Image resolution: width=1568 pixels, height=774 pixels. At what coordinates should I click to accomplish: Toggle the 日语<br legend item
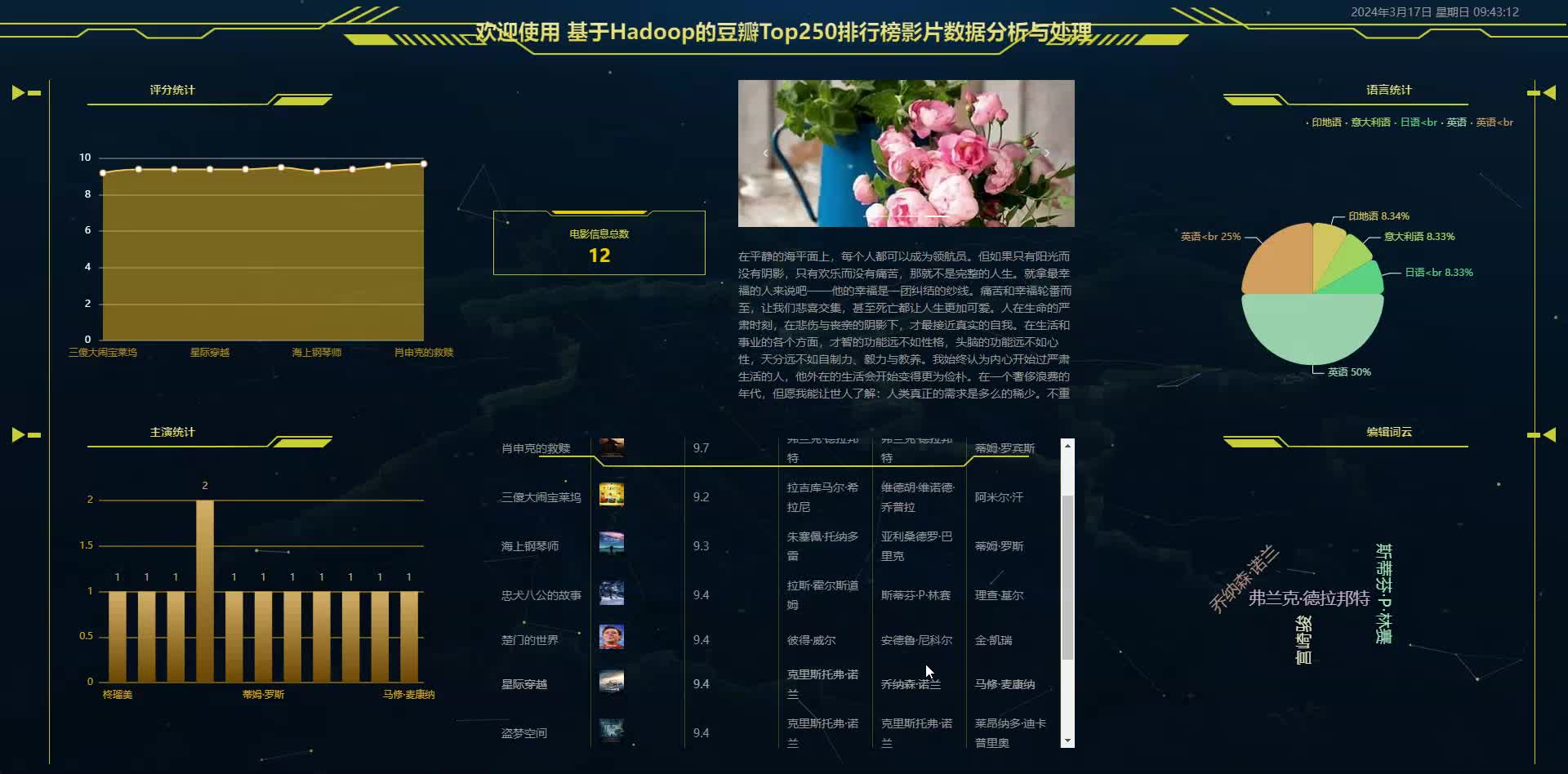[x=1415, y=122]
